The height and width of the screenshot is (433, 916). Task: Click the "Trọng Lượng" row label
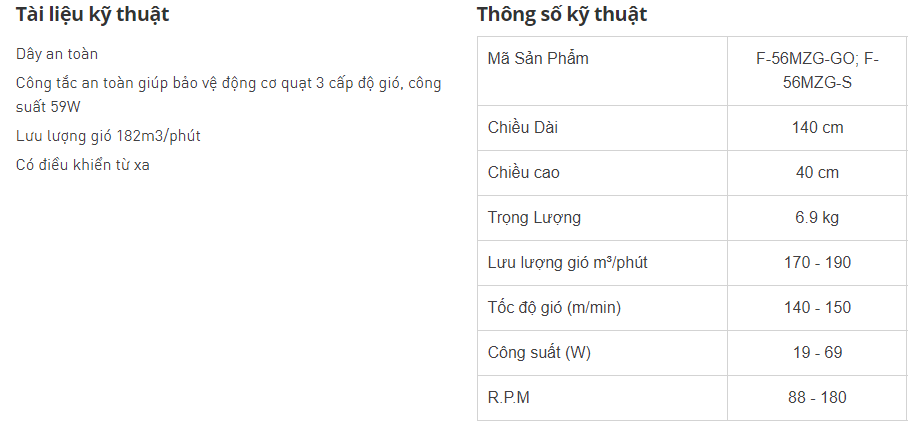pyautogui.click(x=534, y=218)
